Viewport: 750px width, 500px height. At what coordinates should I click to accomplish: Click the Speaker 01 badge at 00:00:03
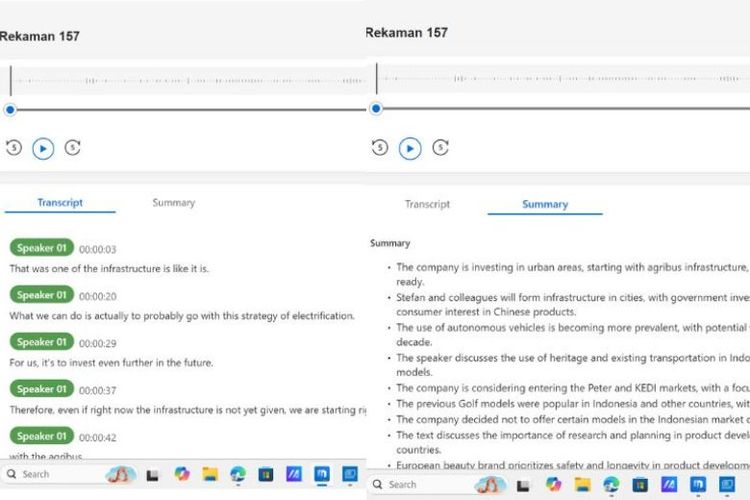[x=42, y=248]
